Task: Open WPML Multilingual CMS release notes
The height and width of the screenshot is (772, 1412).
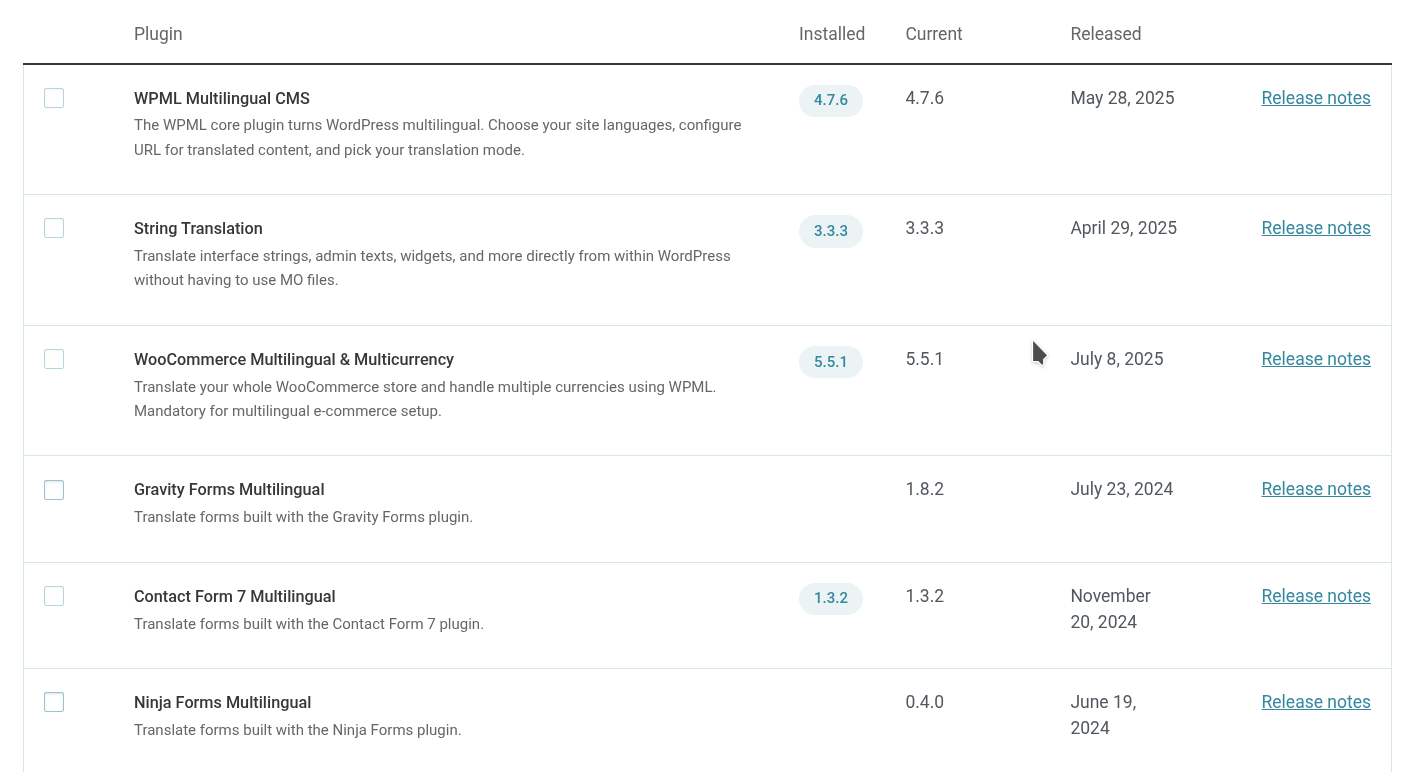Action: (x=1315, y=98)
